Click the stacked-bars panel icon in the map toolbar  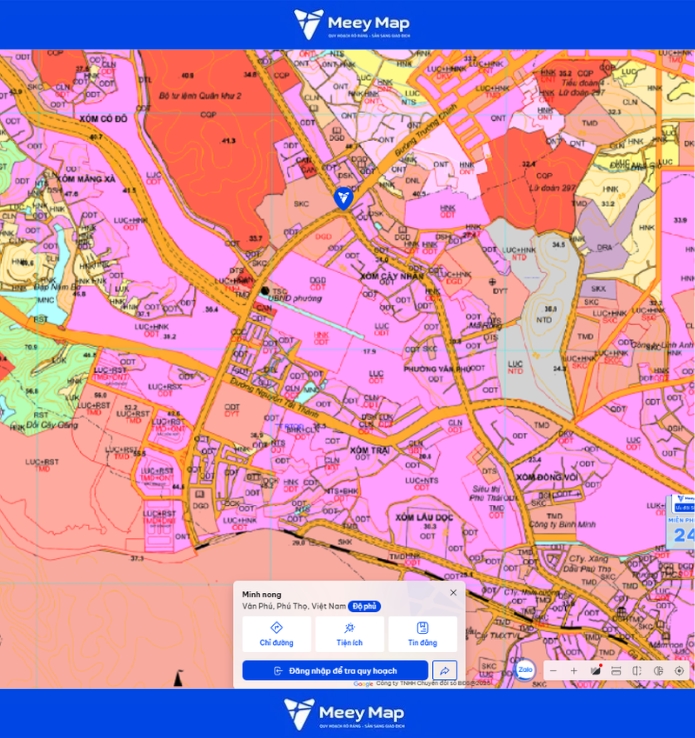616,671
